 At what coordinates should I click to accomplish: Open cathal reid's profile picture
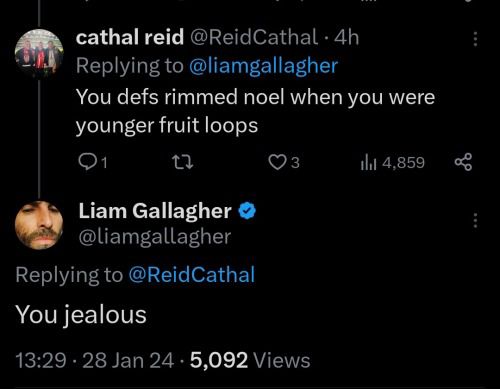point(39,54)
